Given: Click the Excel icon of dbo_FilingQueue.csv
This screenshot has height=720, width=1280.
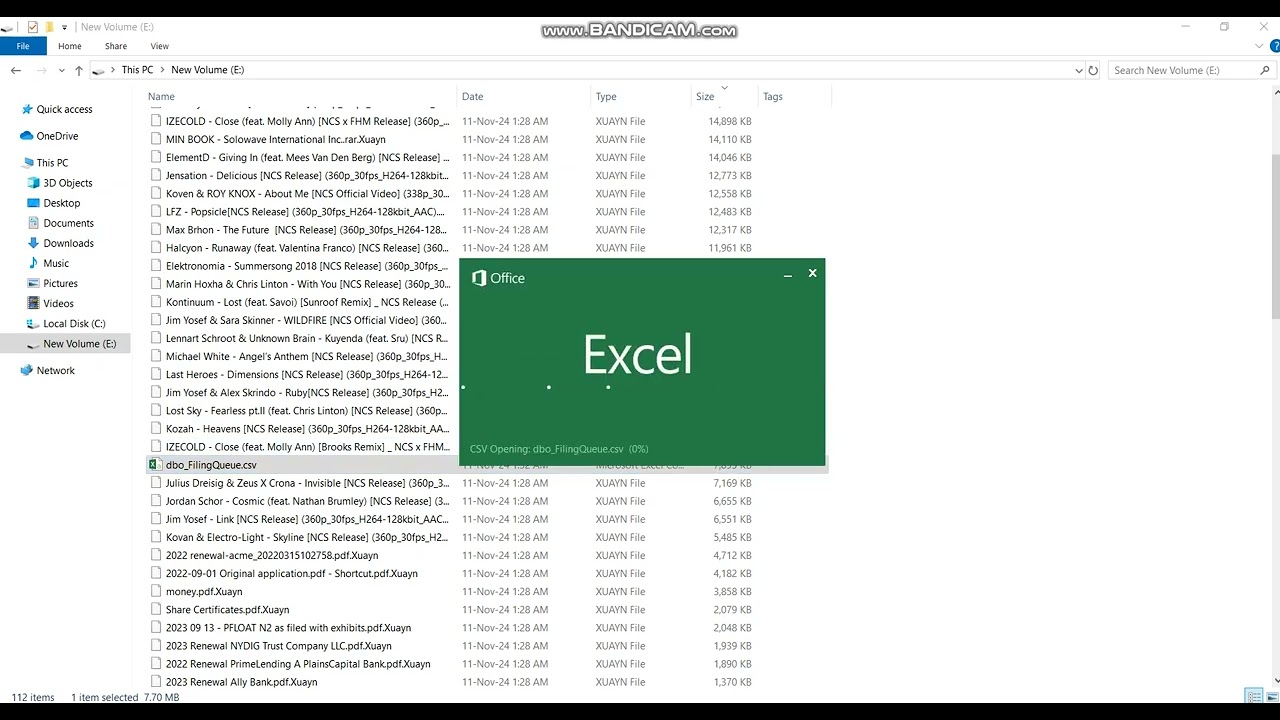Looking at the screenshot, I should point(154,465).
